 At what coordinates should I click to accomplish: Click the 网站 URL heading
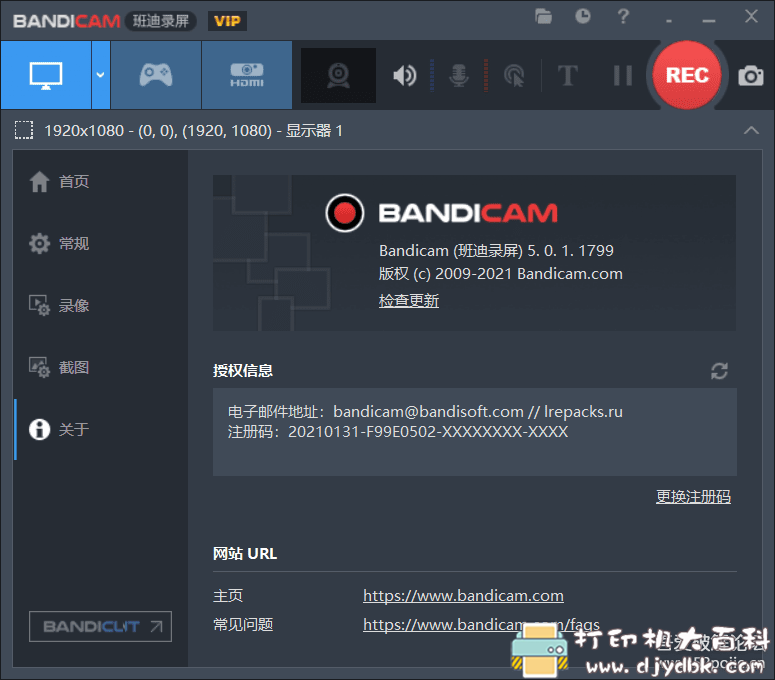coord(245,553)
